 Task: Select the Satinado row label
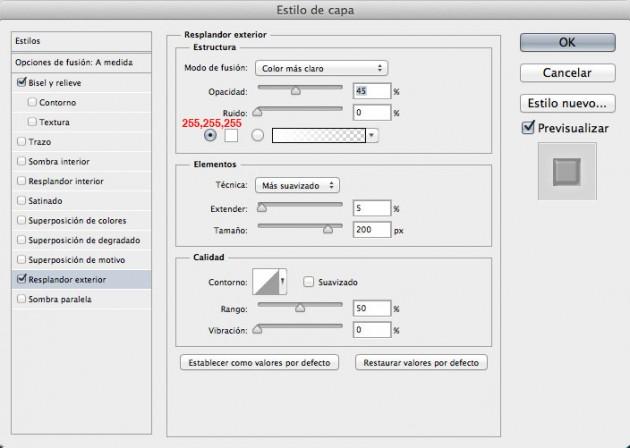tap(45, 201)
